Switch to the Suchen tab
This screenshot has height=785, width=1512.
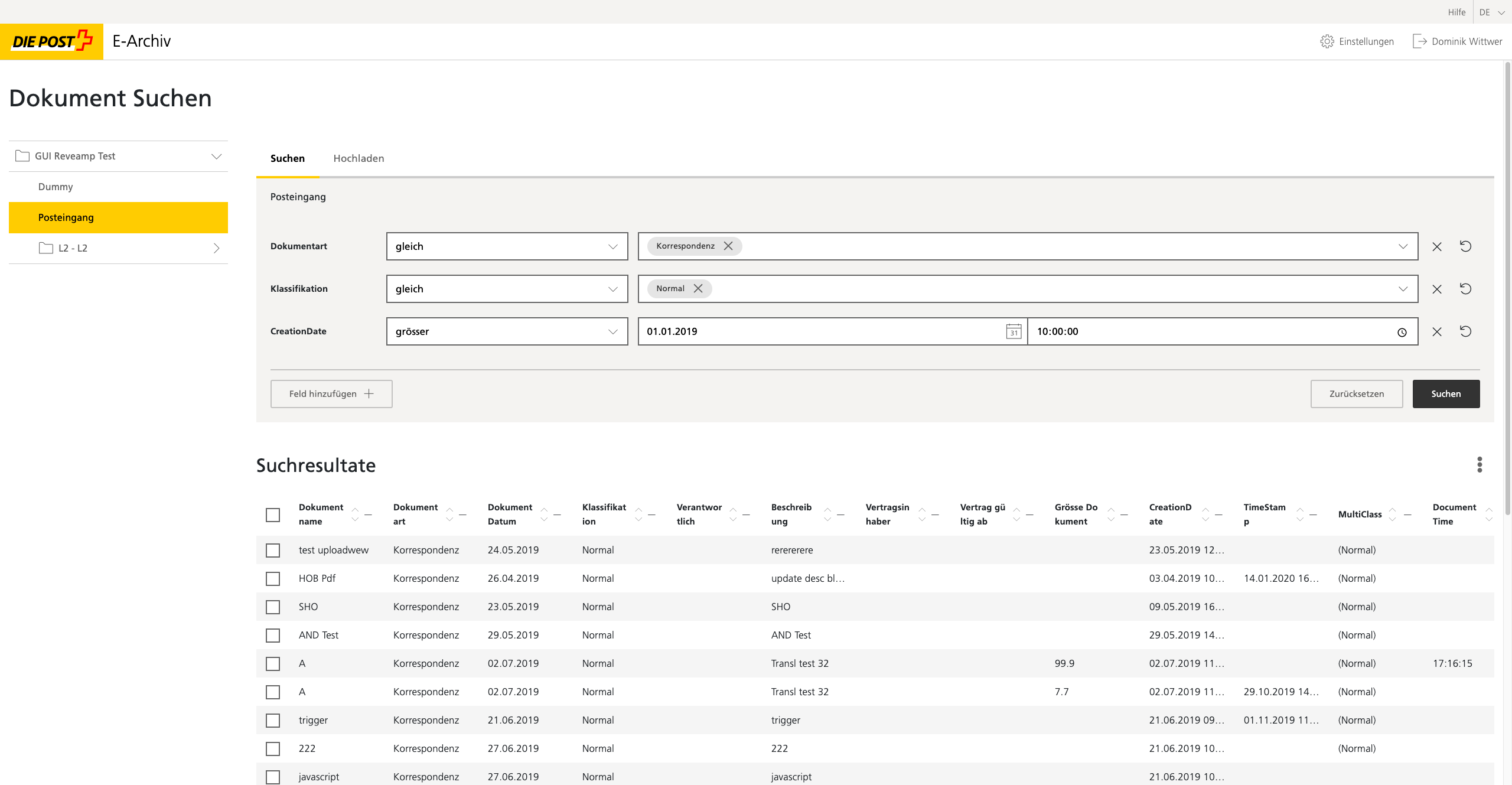(288, 158)
